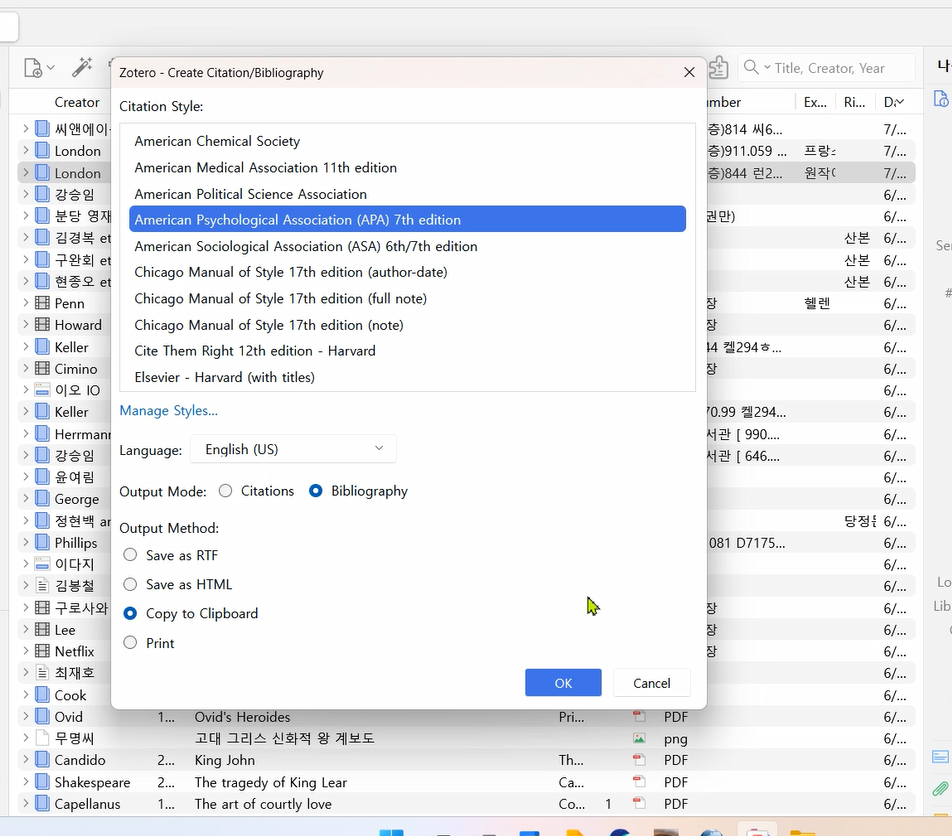
Task: Click the New Item toolbar icon
Action: (33, 67)
